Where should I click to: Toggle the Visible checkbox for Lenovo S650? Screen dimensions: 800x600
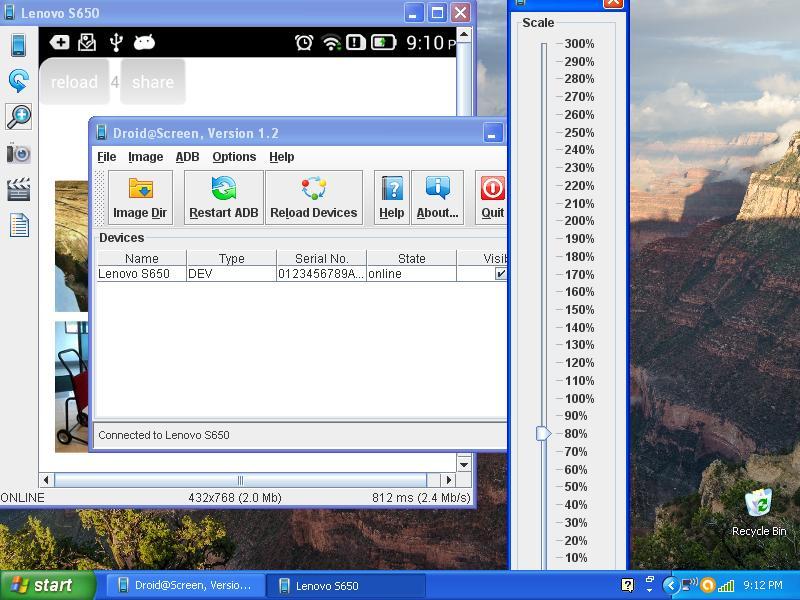pos(501,274)
